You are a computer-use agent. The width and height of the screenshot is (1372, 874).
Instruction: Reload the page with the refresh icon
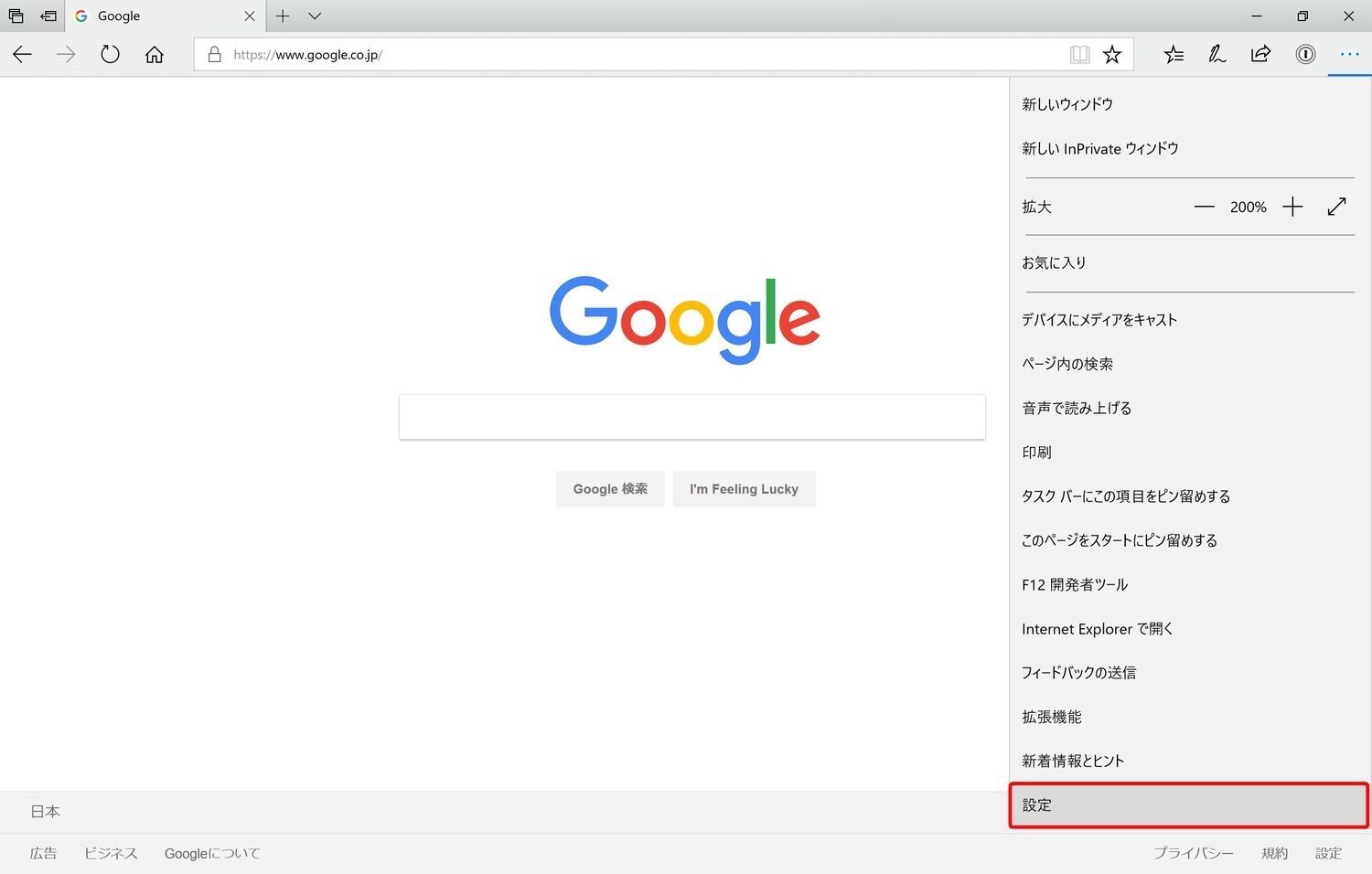[110, 55]
